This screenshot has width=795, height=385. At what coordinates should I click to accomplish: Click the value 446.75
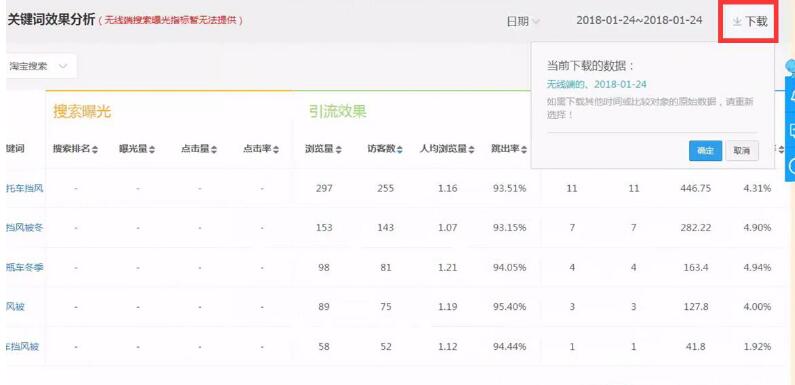(696, 188)
